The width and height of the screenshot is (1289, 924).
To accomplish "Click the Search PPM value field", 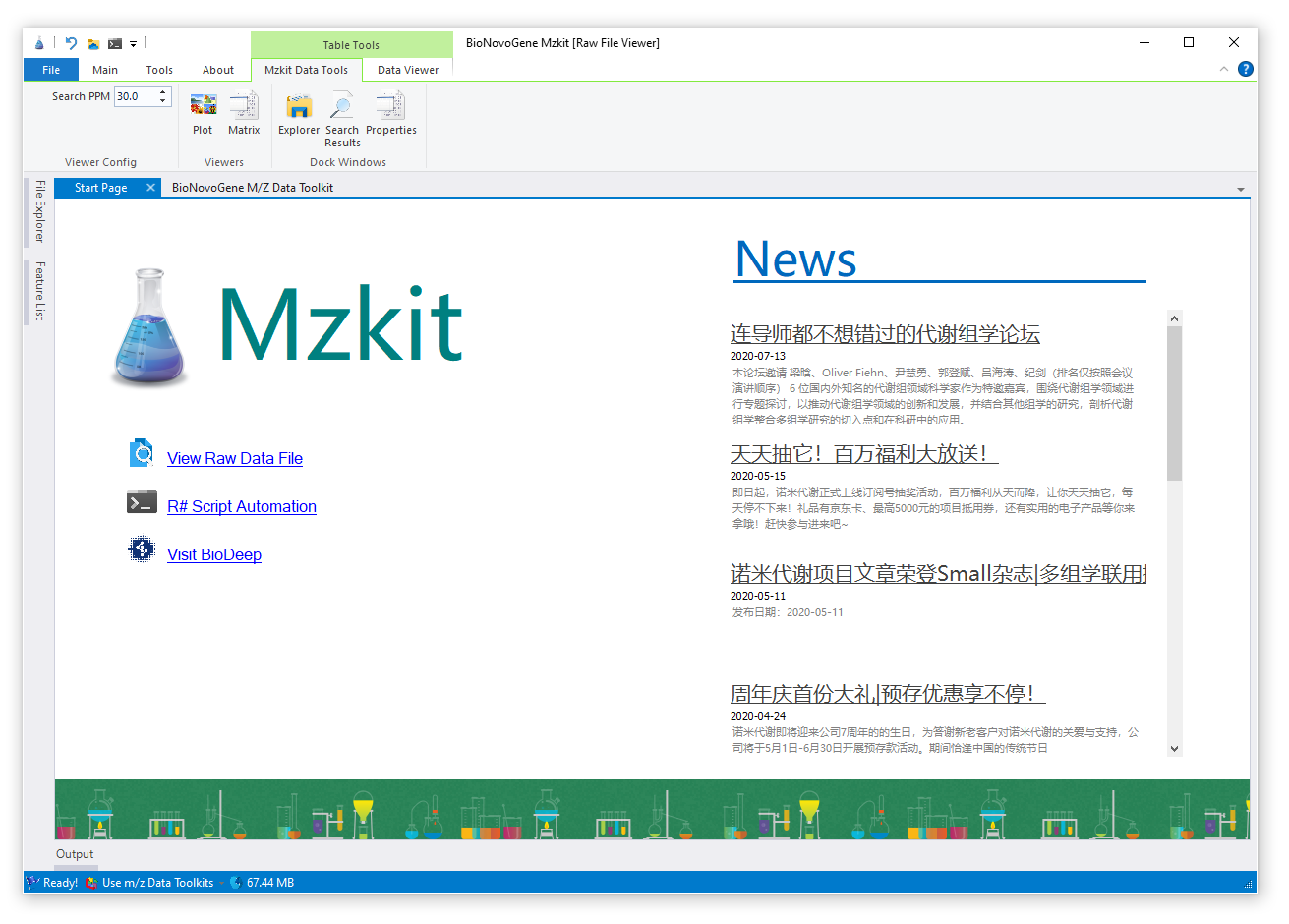I will [136, 96].
